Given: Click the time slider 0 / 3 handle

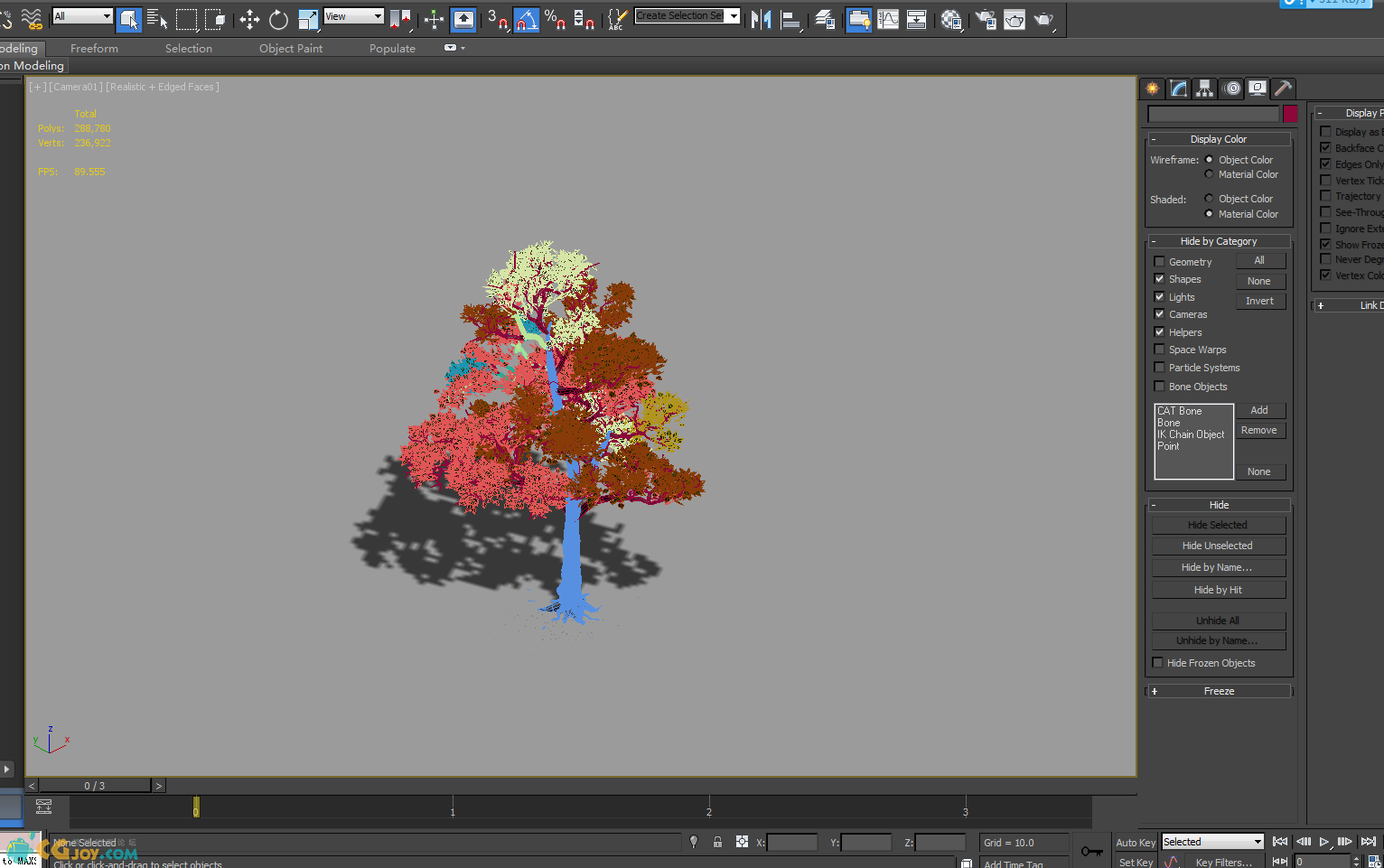Looking at the screenshot, I should pyautogui.click(x=95, y=786).
